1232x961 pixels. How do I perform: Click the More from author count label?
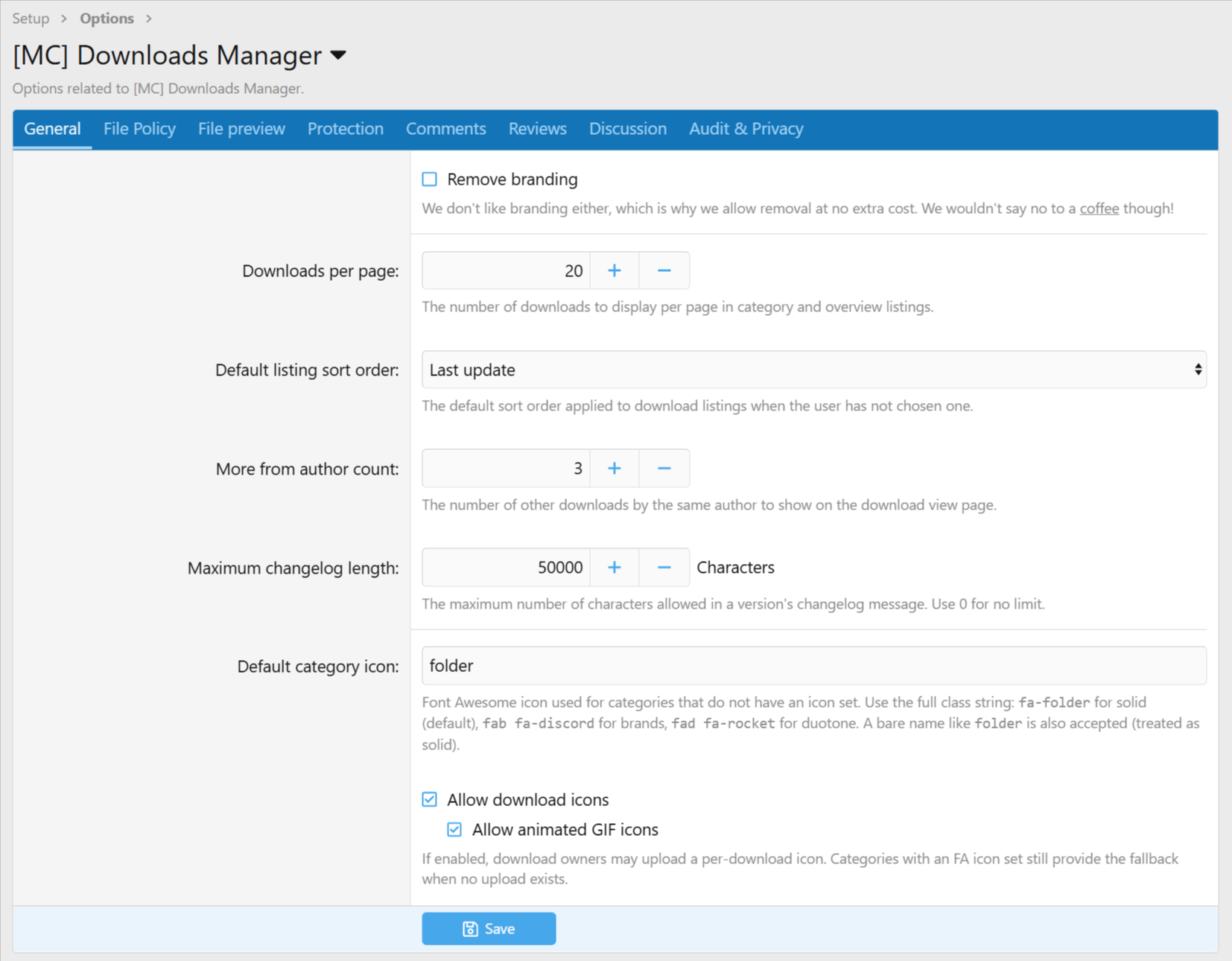(307, 469)
